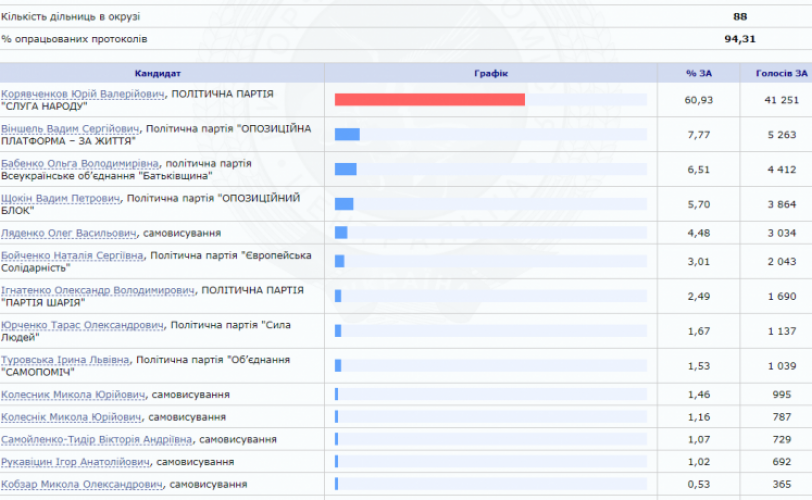This screenshot has height=500, width=812.
Task: Click the vote count 1 039
Action: [x=781, y=365]
